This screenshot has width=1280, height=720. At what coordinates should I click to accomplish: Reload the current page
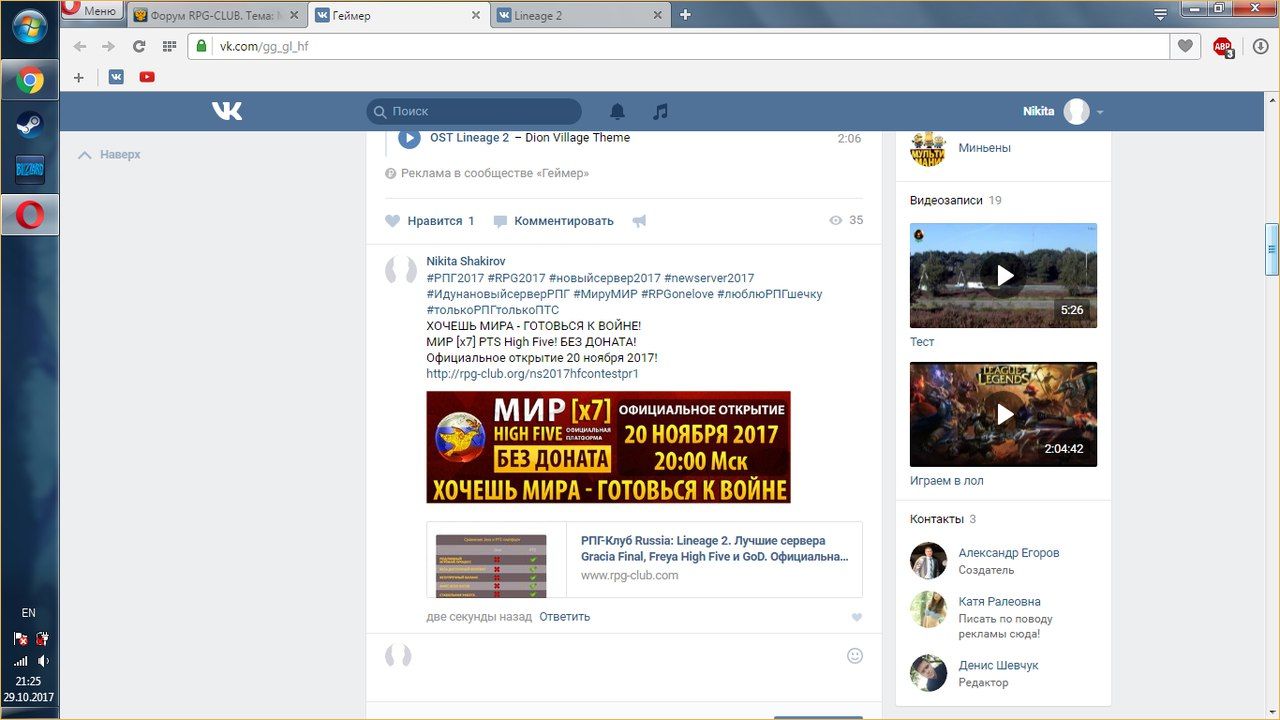139,46
